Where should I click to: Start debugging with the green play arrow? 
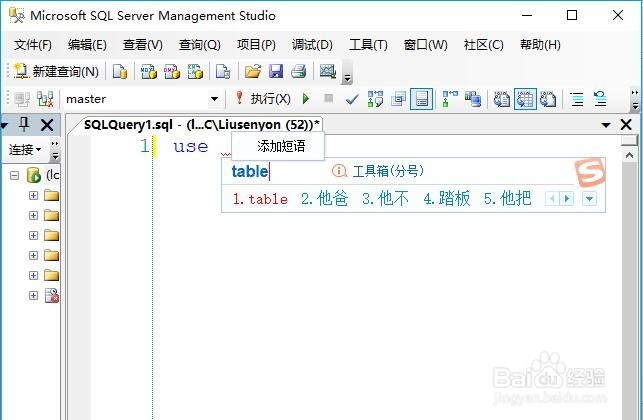coord(306,98)
